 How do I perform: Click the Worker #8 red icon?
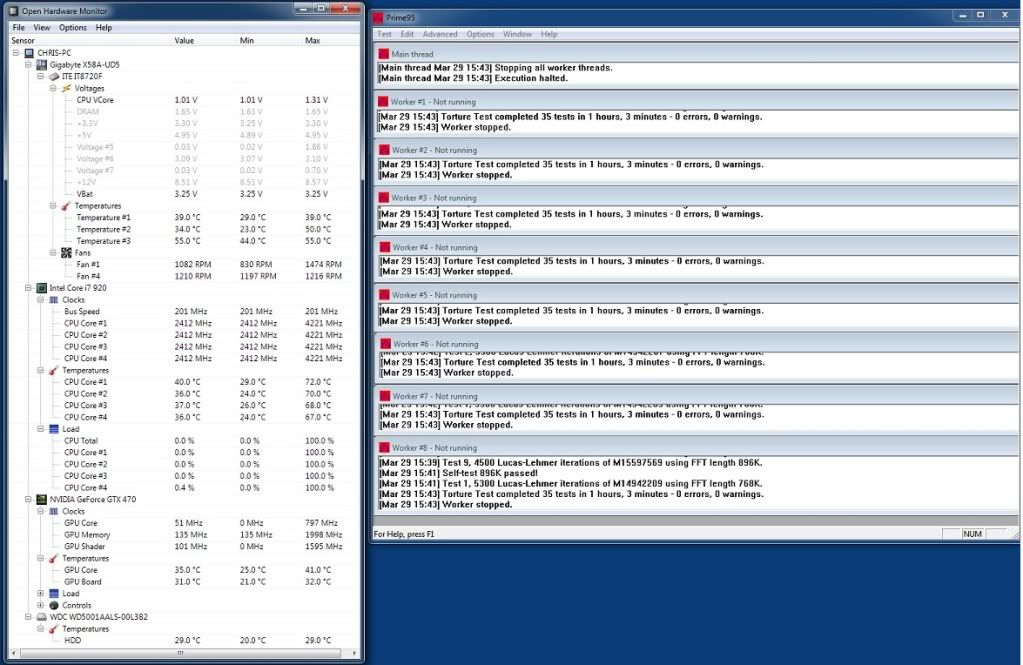click(385, 448)
